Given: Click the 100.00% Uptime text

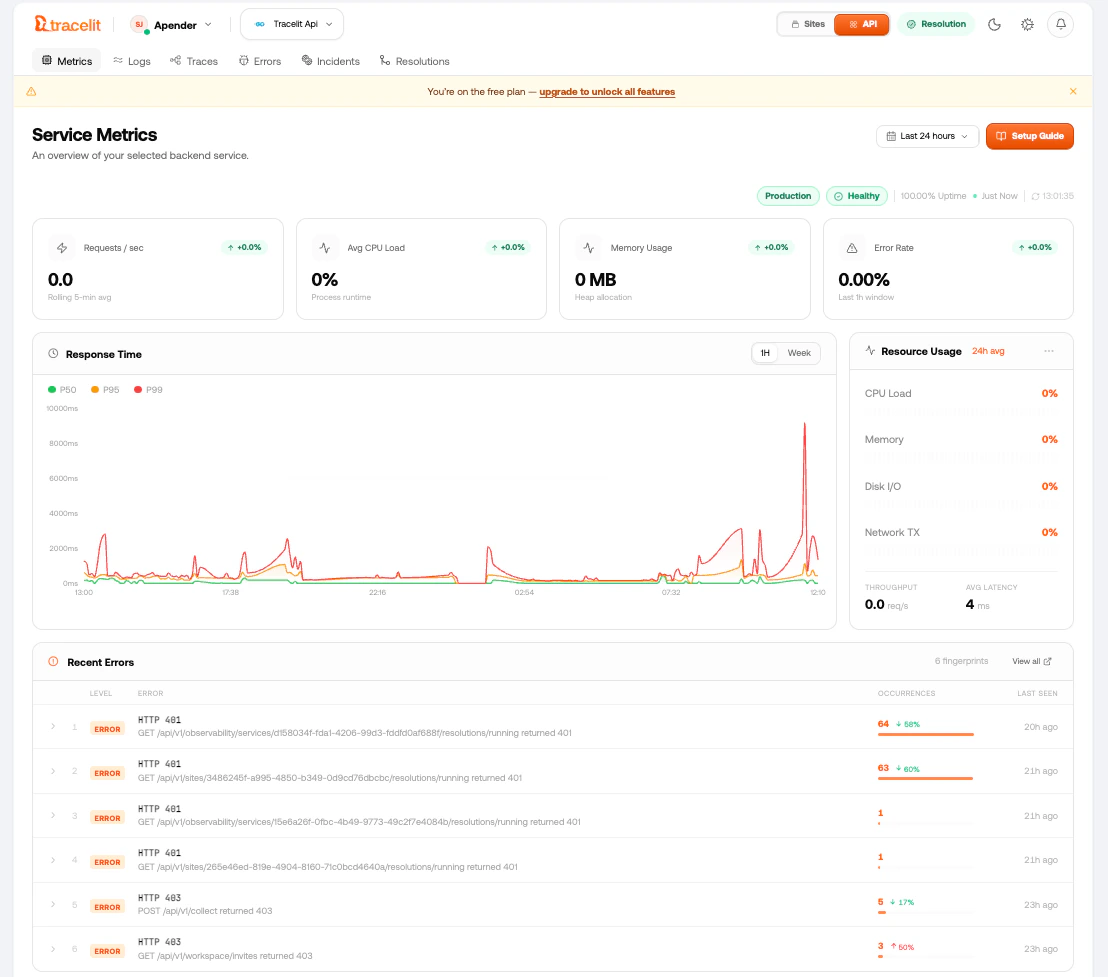Looking at the screenshot, I should coord(933,196).
